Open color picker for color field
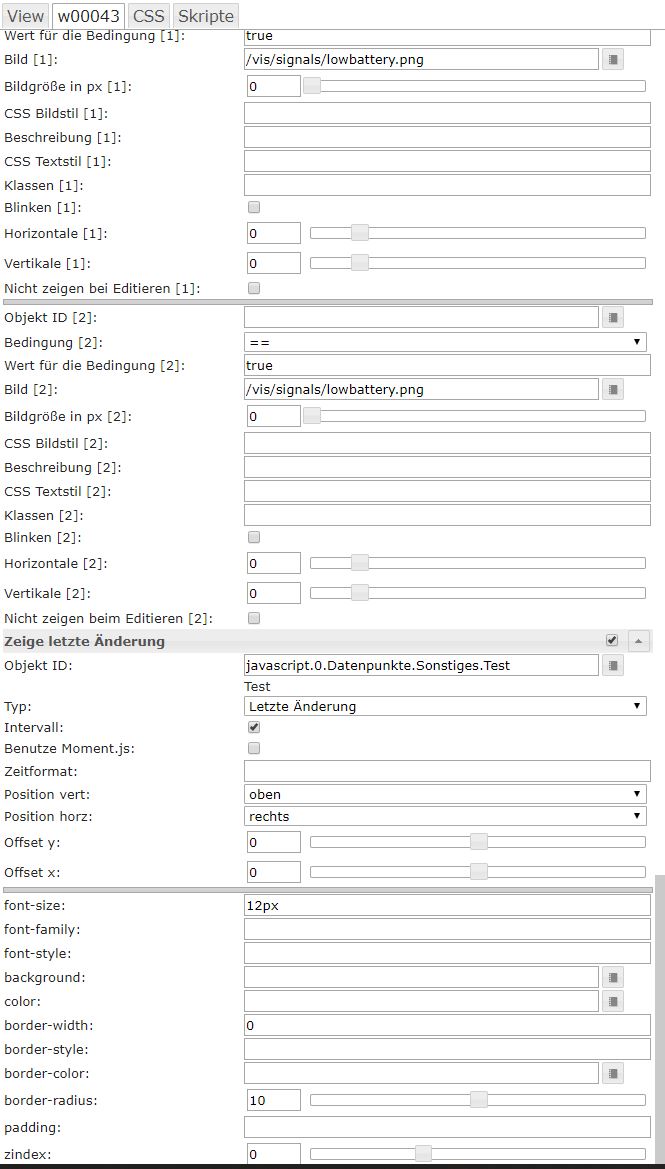 [613, 1002]
